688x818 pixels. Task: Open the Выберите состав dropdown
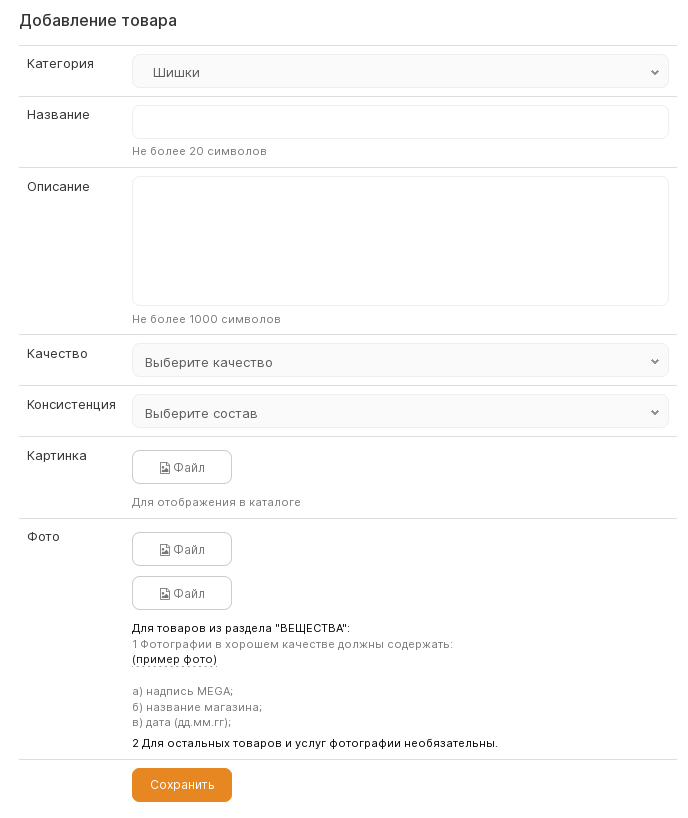pos(400,412)
